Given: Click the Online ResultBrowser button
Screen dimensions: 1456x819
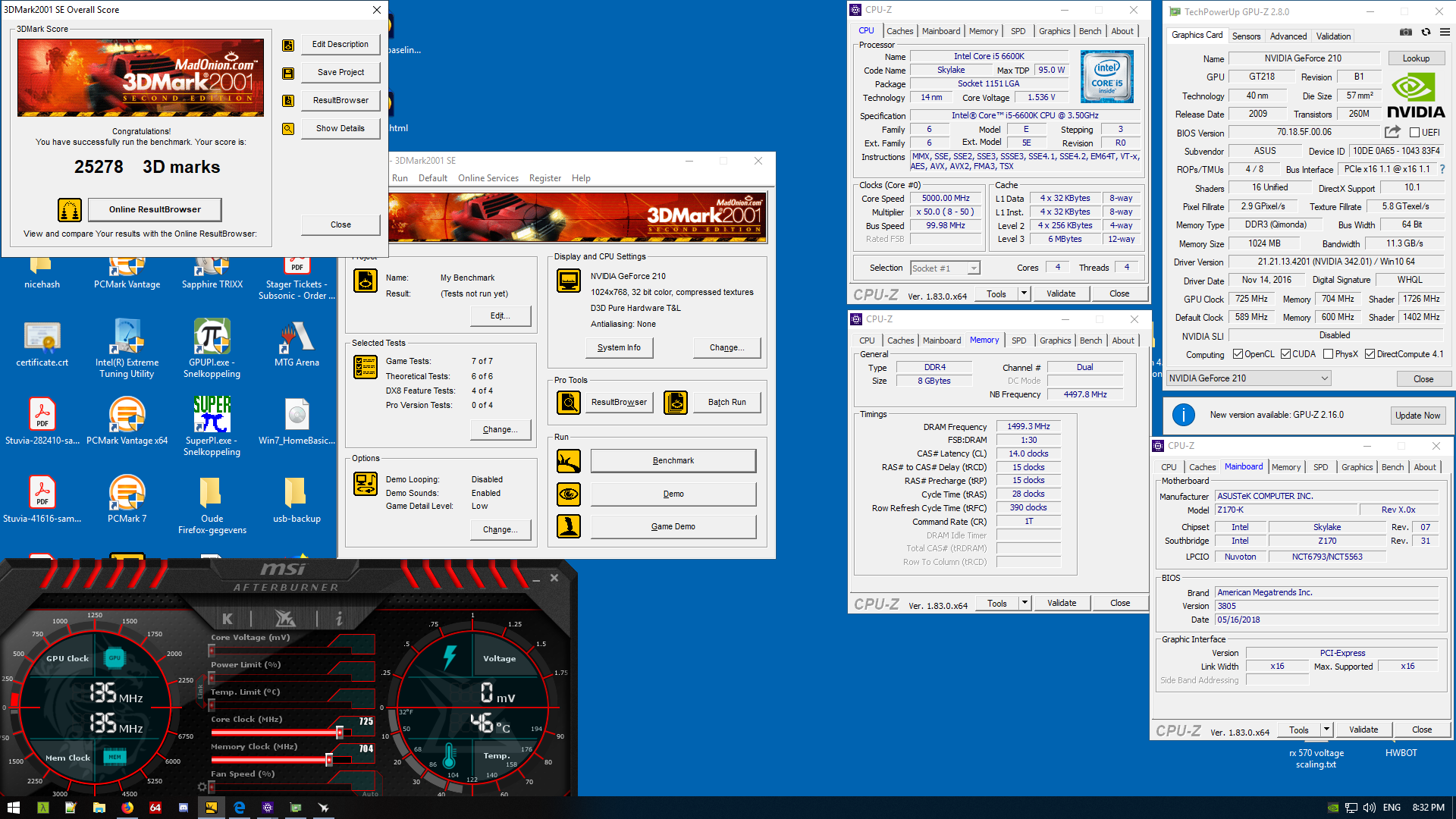Looking at the screenshot, I should tap(155, 209).
